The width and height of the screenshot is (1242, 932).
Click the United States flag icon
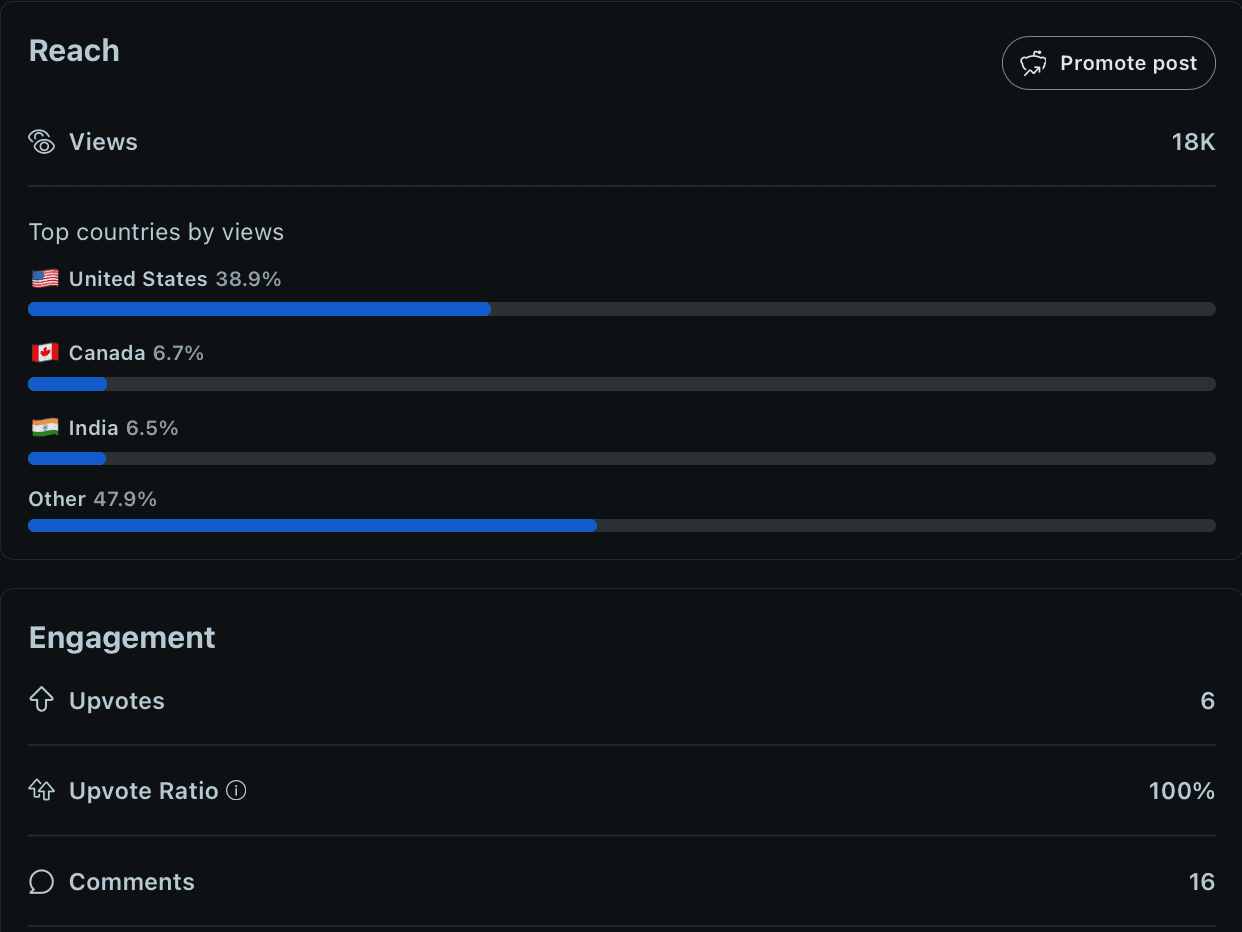[x=45, y=279]
